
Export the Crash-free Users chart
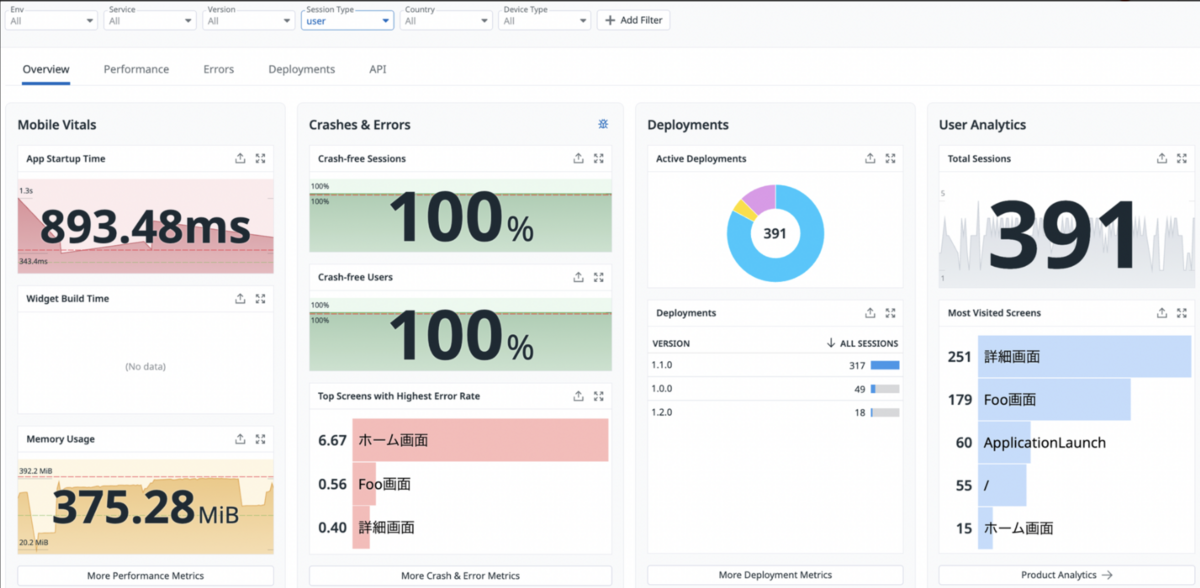(x=578, y=278)
